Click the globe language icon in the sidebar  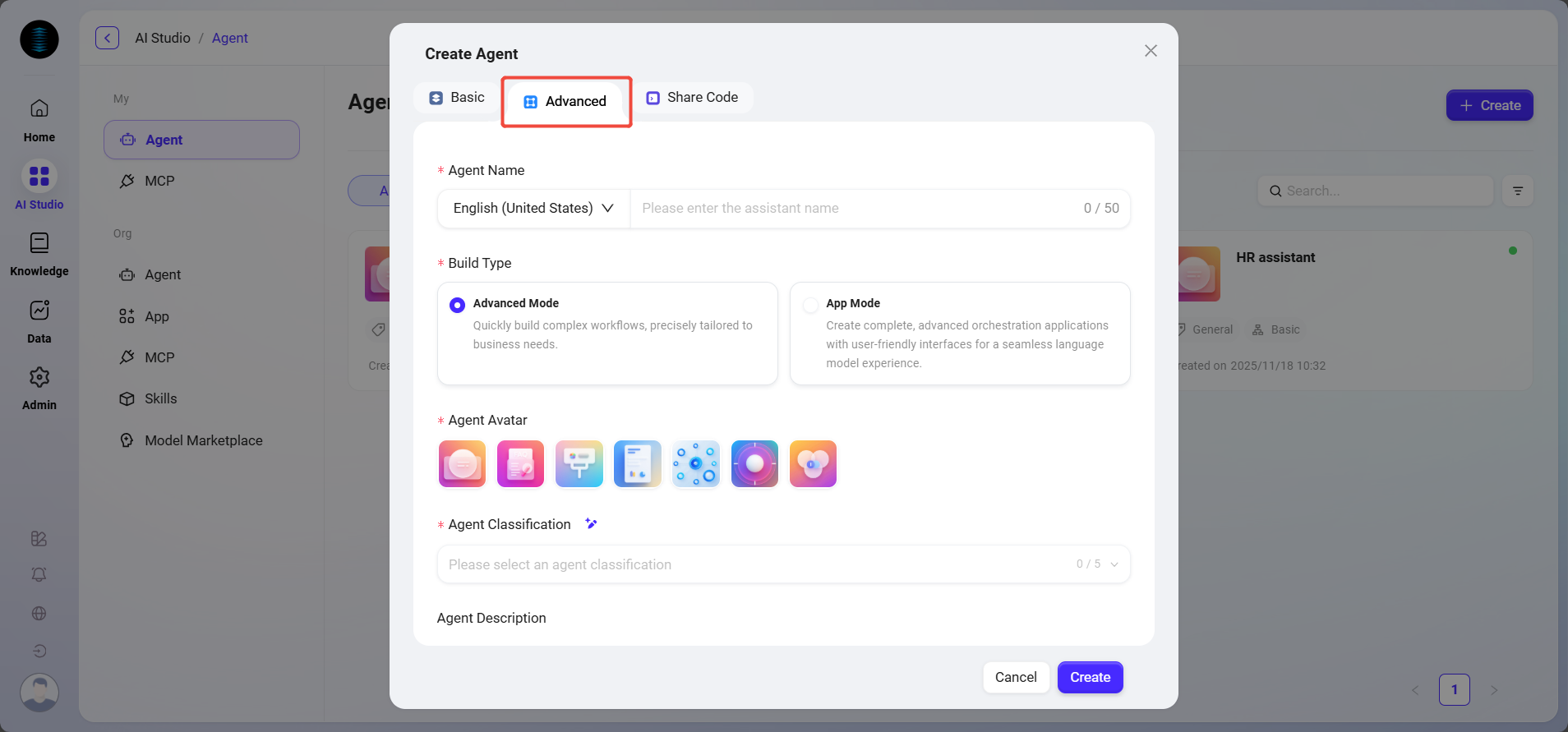39,613
